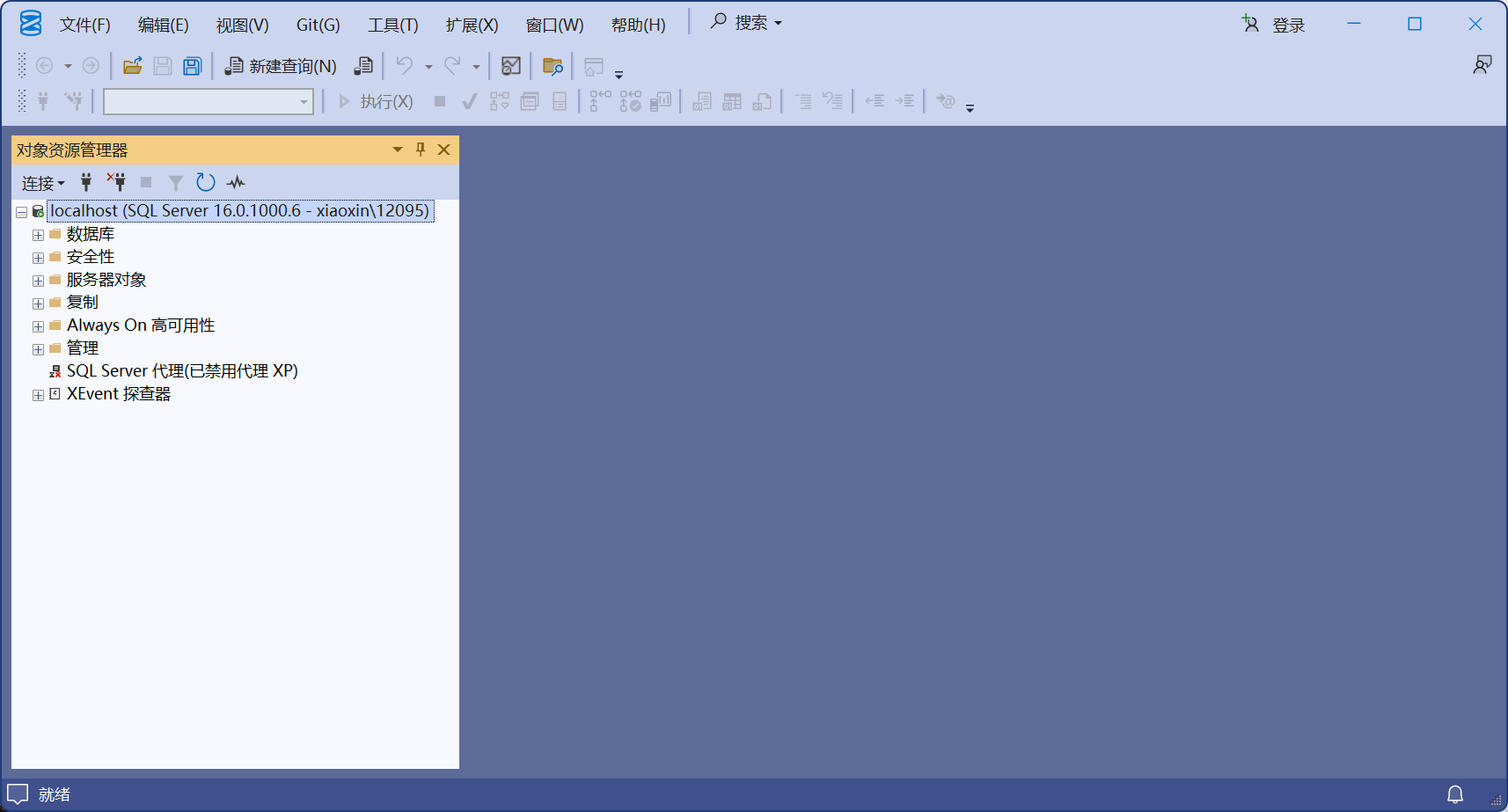
Task: Click the Undo arrow icon
Action: [x=405, y=66]
